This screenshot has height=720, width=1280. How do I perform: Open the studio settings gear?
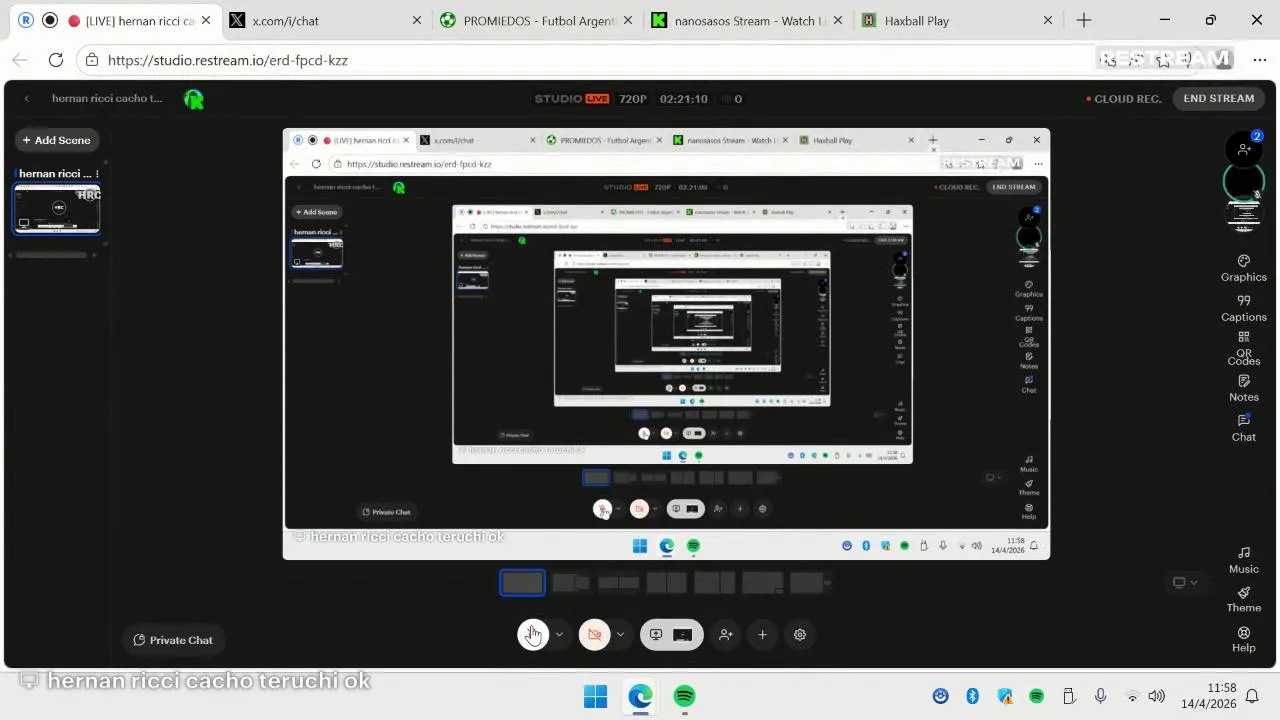pyautogui.click(x=799, y=635)
